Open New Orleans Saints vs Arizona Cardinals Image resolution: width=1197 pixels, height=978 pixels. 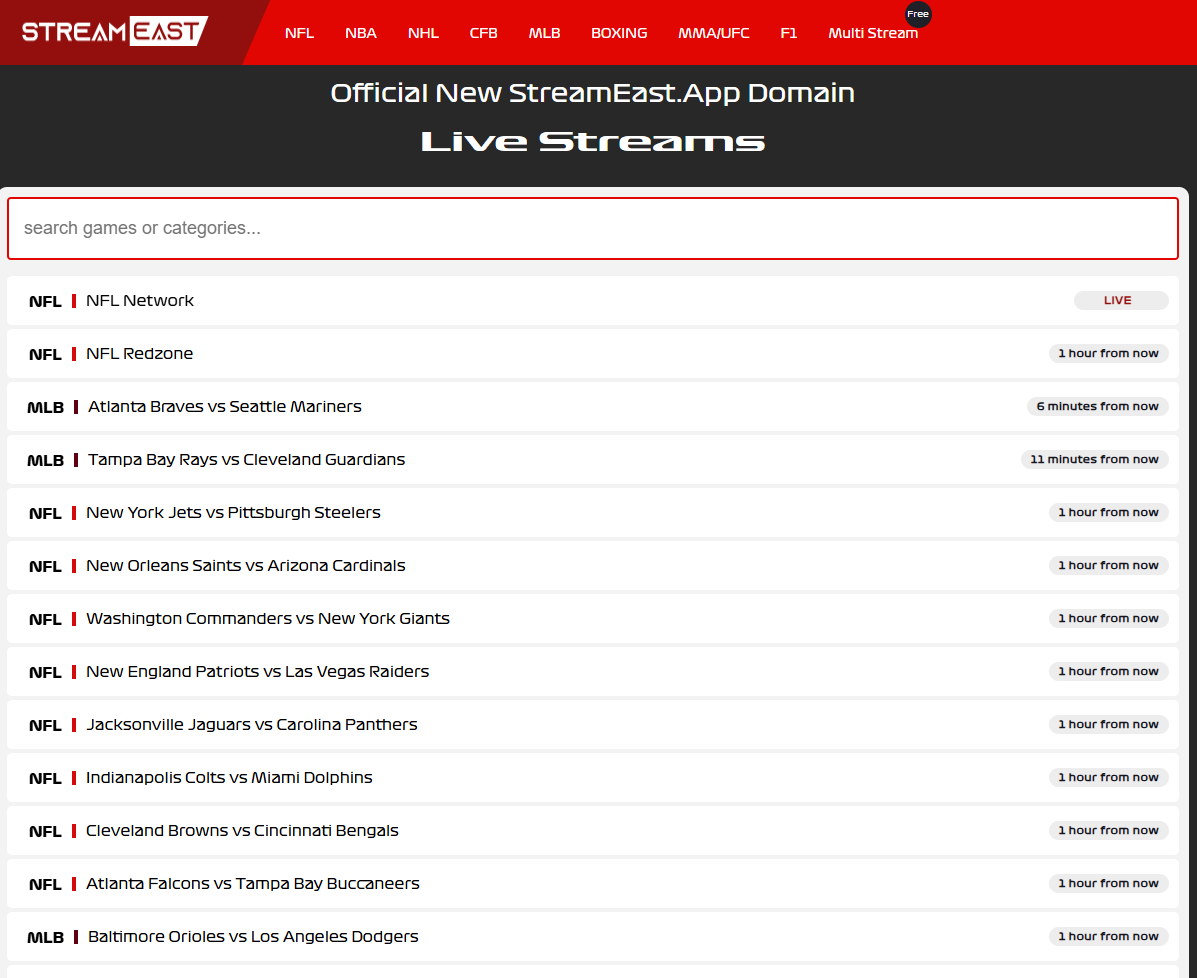(x=592, y=566)
